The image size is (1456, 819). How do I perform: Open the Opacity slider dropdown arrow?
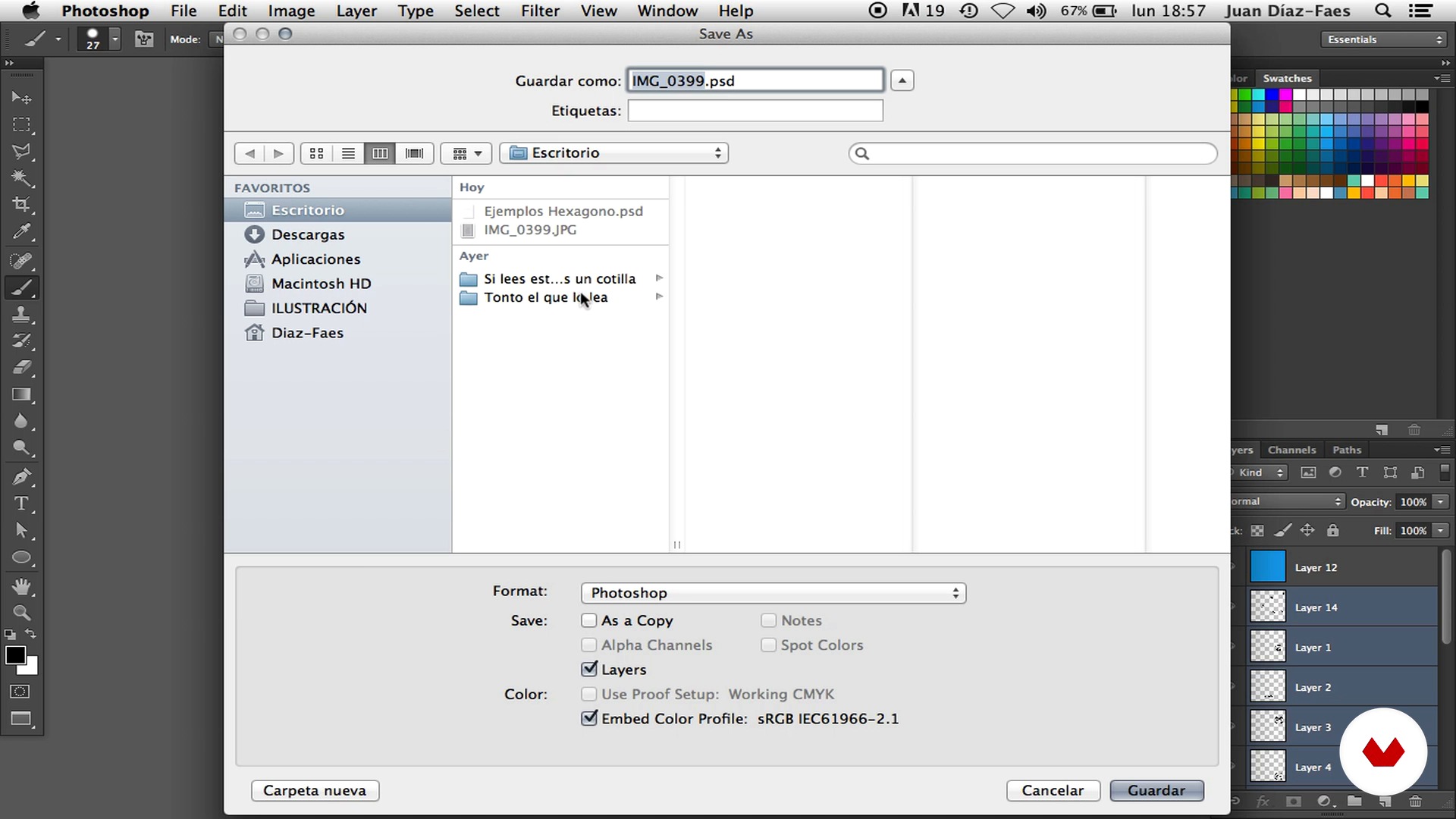click(x=1441, y=502)
